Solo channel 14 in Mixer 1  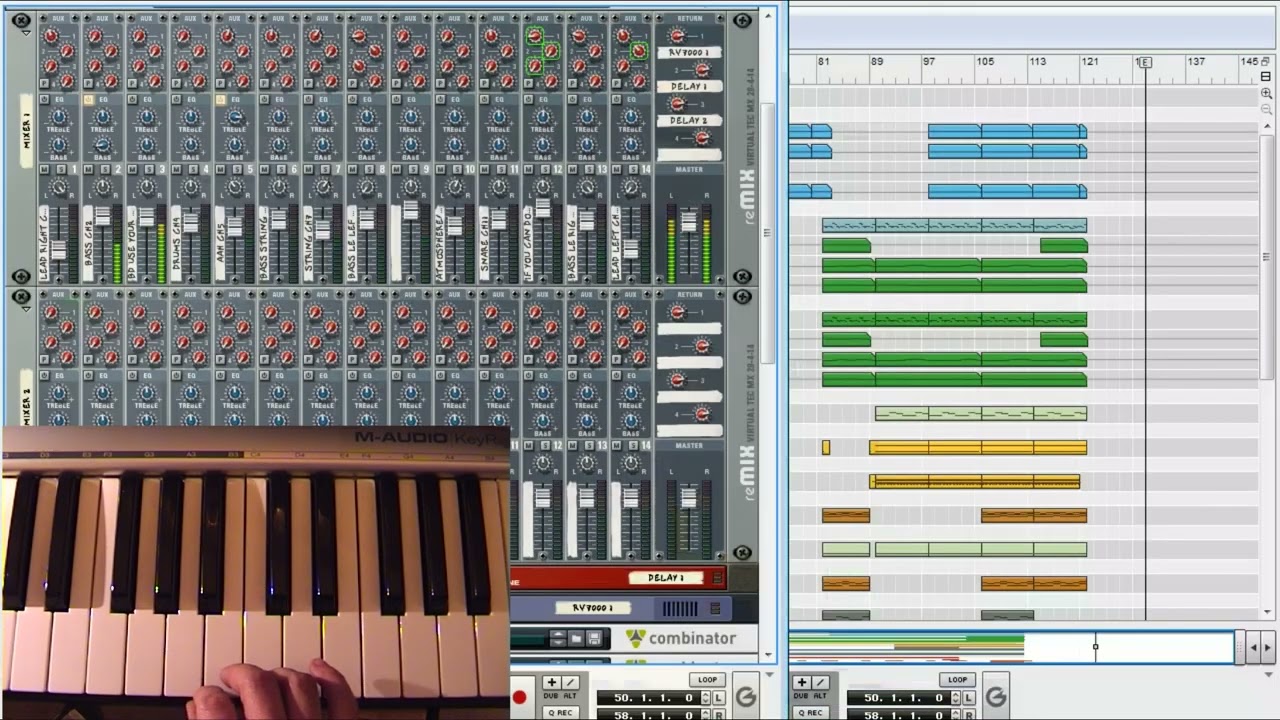click(x=634, y=170)
